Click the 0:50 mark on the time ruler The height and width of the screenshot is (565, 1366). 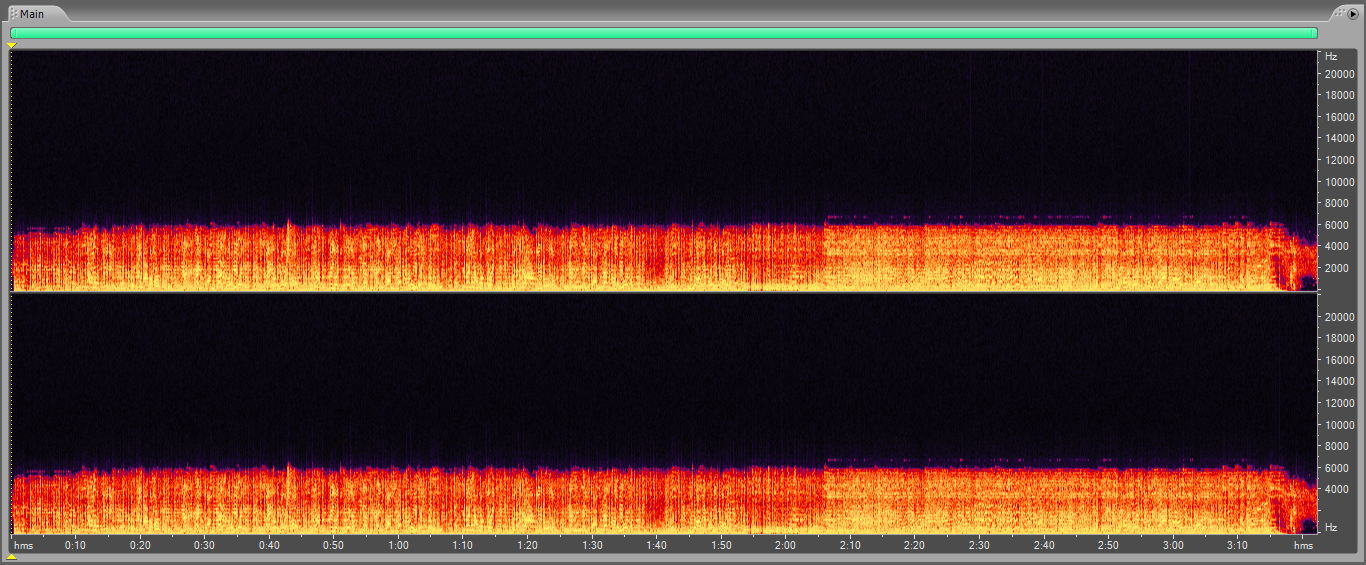(x=333, y=546)
